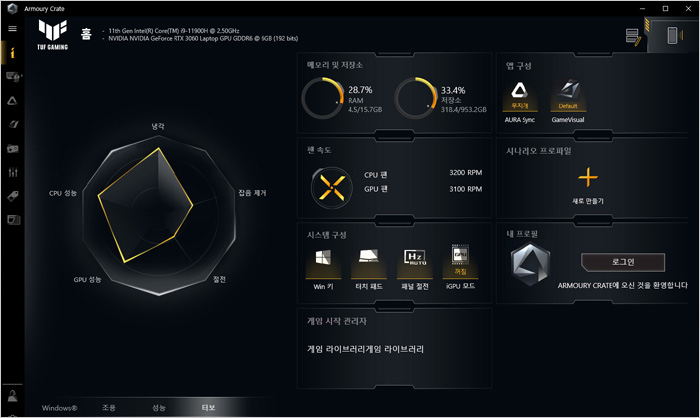Screen dimensions: 700x418
Task: Click the 로그인 login button
Action: point(623,262)
